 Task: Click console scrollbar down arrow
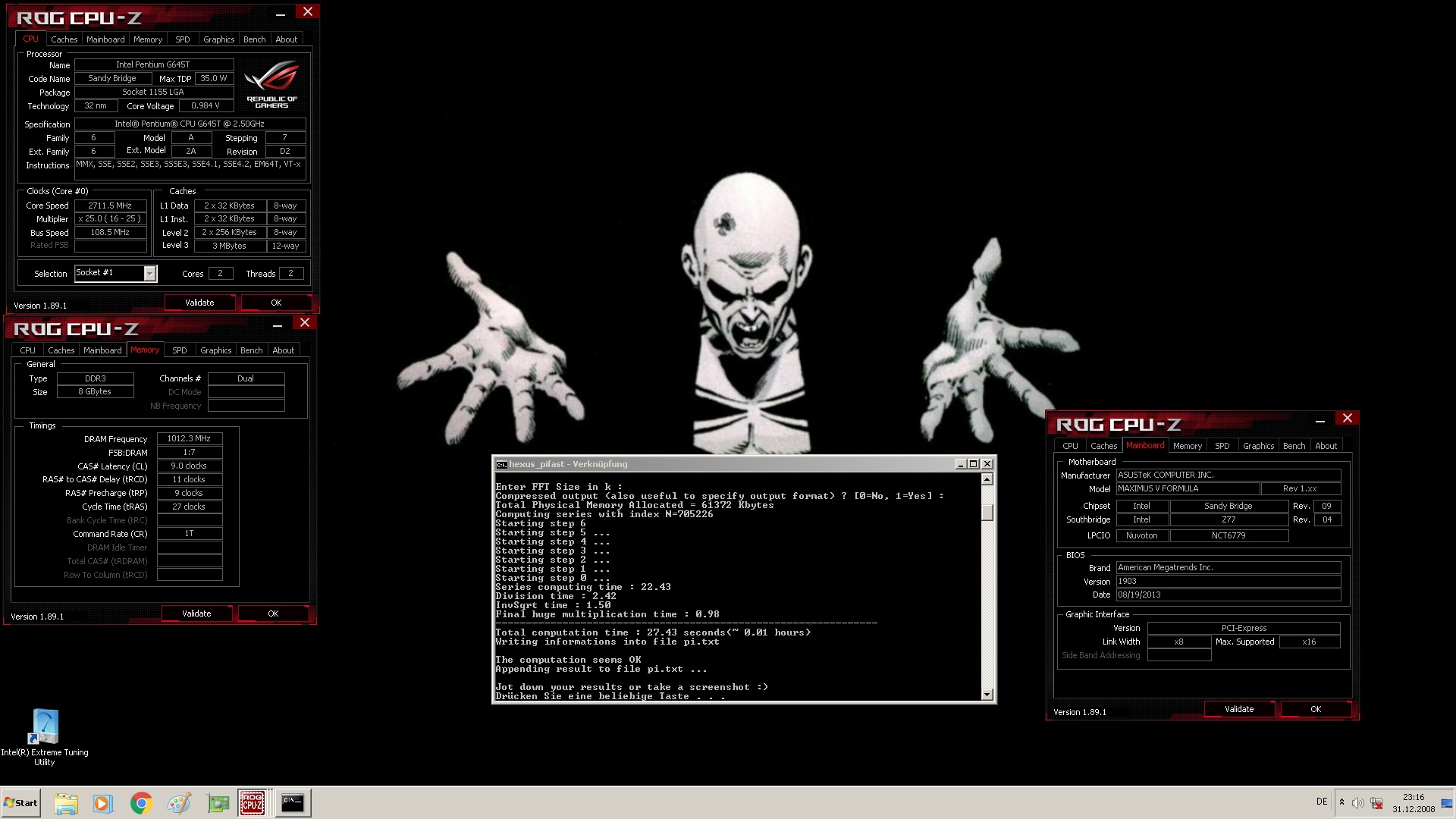[x=987, y=694]
